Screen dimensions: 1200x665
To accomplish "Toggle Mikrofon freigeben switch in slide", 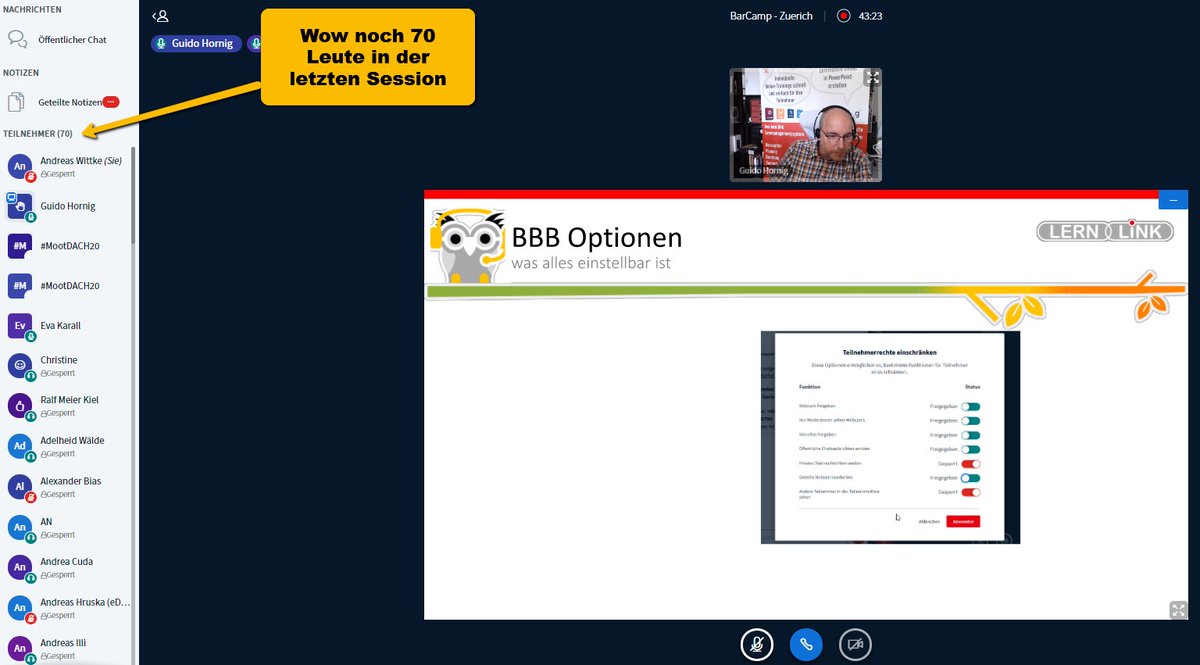I will coord(971,435).
